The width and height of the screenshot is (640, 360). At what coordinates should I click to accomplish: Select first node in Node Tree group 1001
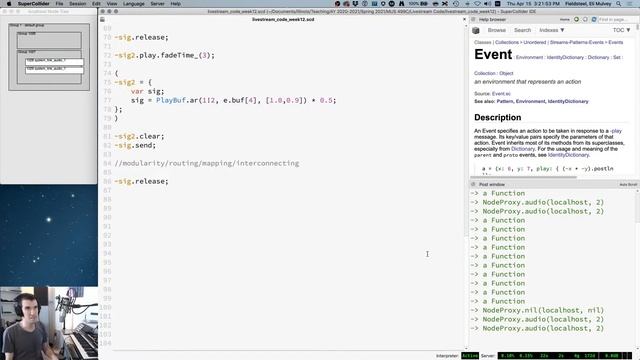coord(54,62)
